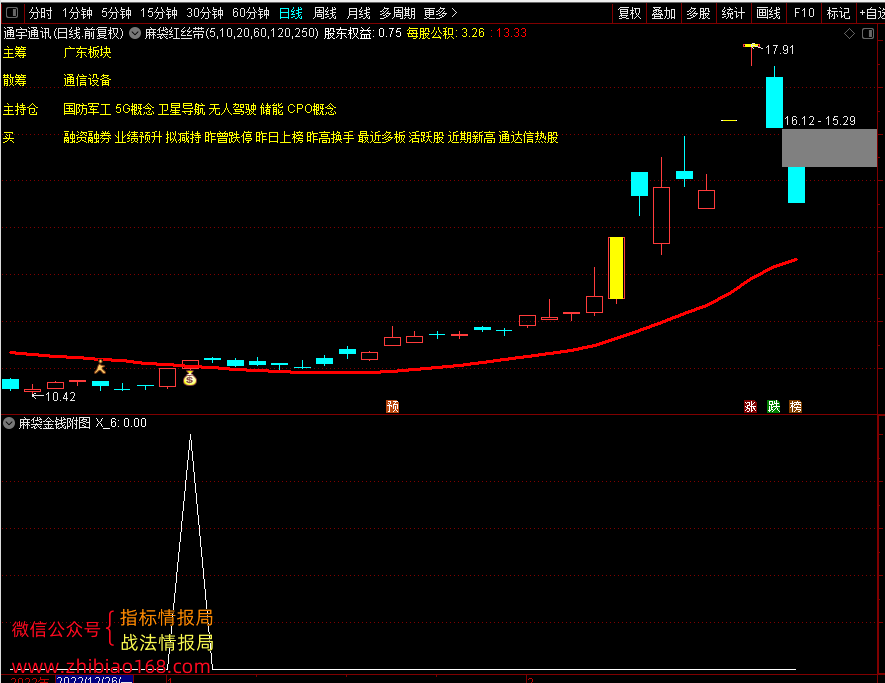Click the 主筹 row label

click(x=15, y=52)
